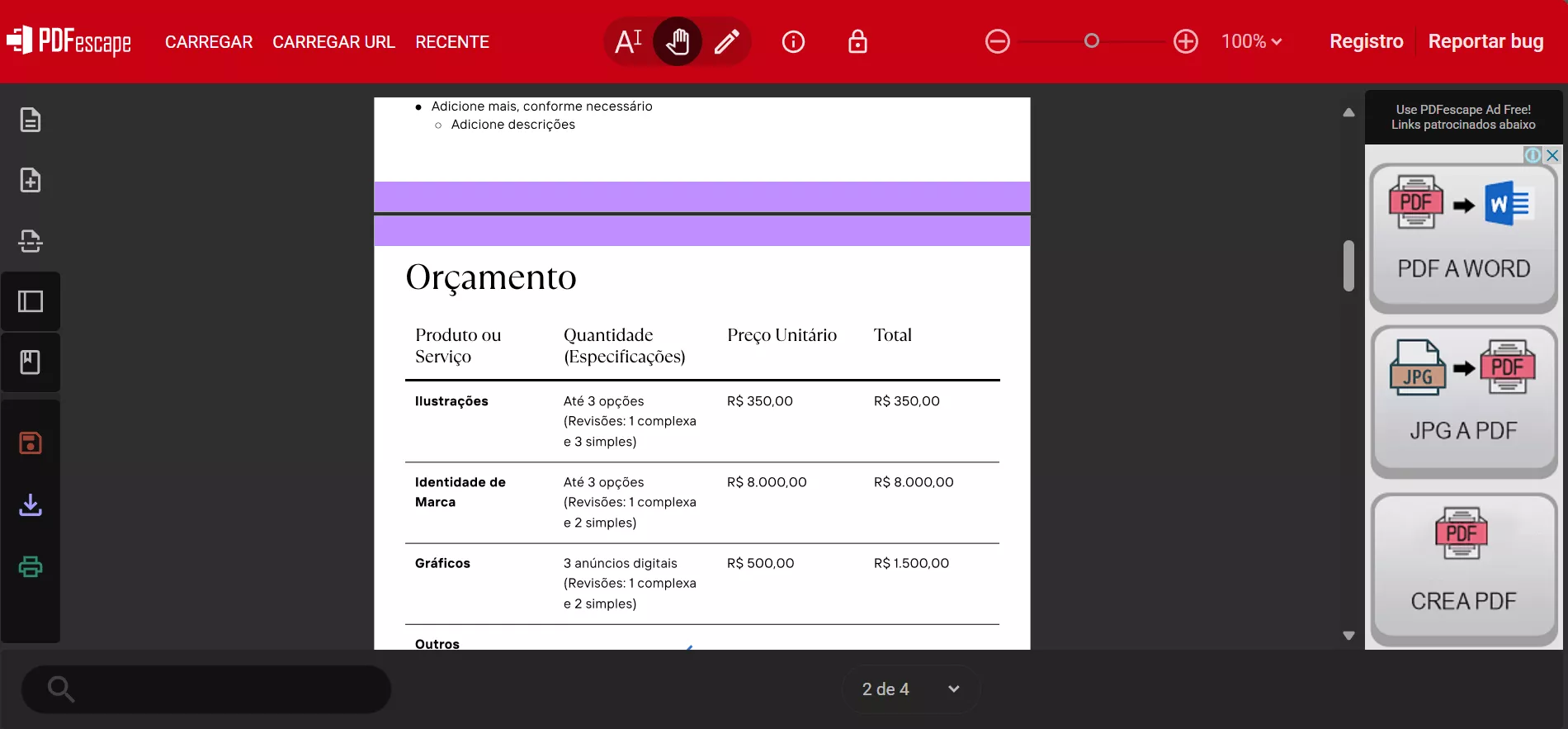
Task: Click the 'R$ 1.500,00' total cell
Action: click(x=911, y=563)
